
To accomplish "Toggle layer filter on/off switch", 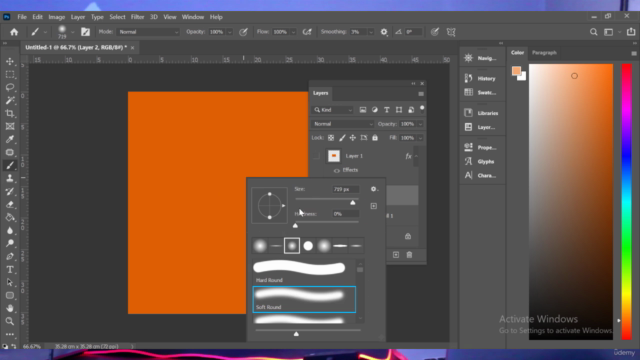I will pos(422,109).
